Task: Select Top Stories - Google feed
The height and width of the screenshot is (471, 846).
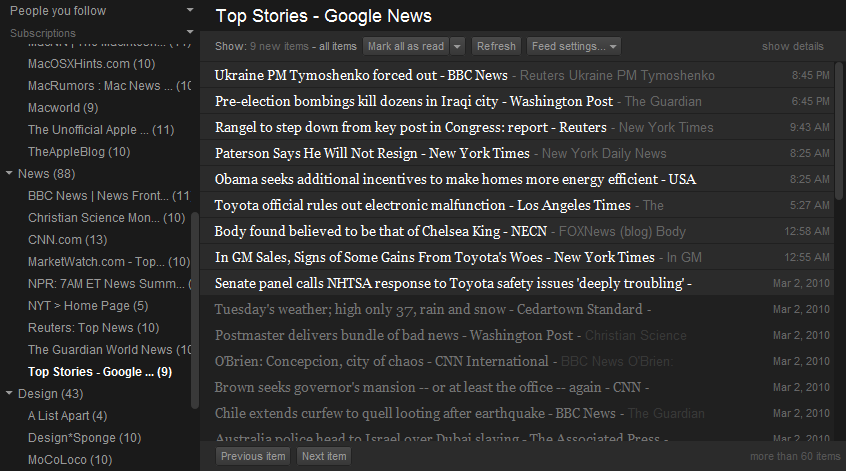Action: coord(100,372)
